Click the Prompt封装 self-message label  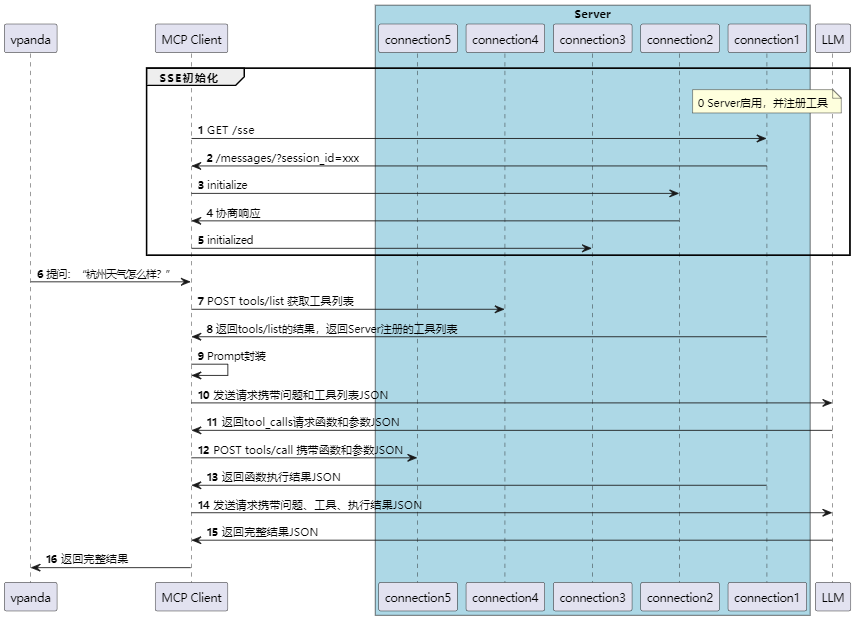236,356
